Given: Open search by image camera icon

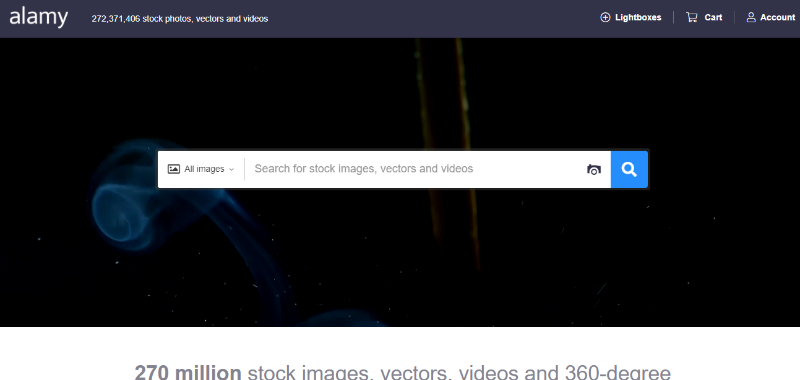Looking at the screenshot, I should click(593, 169).
